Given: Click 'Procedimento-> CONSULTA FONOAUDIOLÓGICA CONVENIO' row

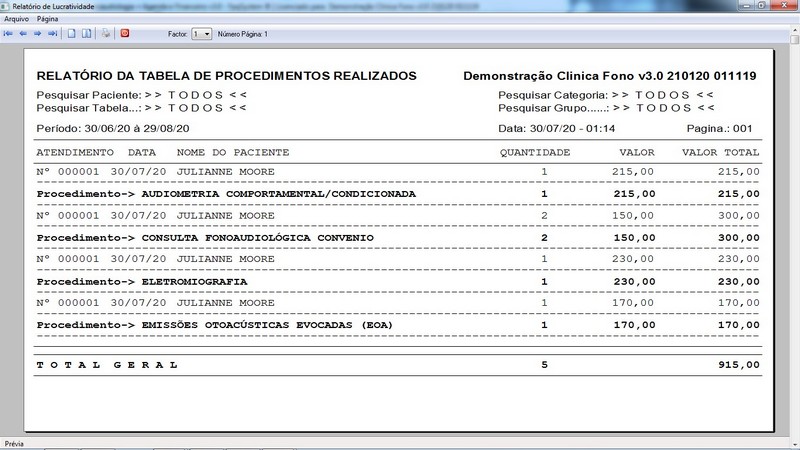Looking at the screenshot, I should click(x=398, y=238).
